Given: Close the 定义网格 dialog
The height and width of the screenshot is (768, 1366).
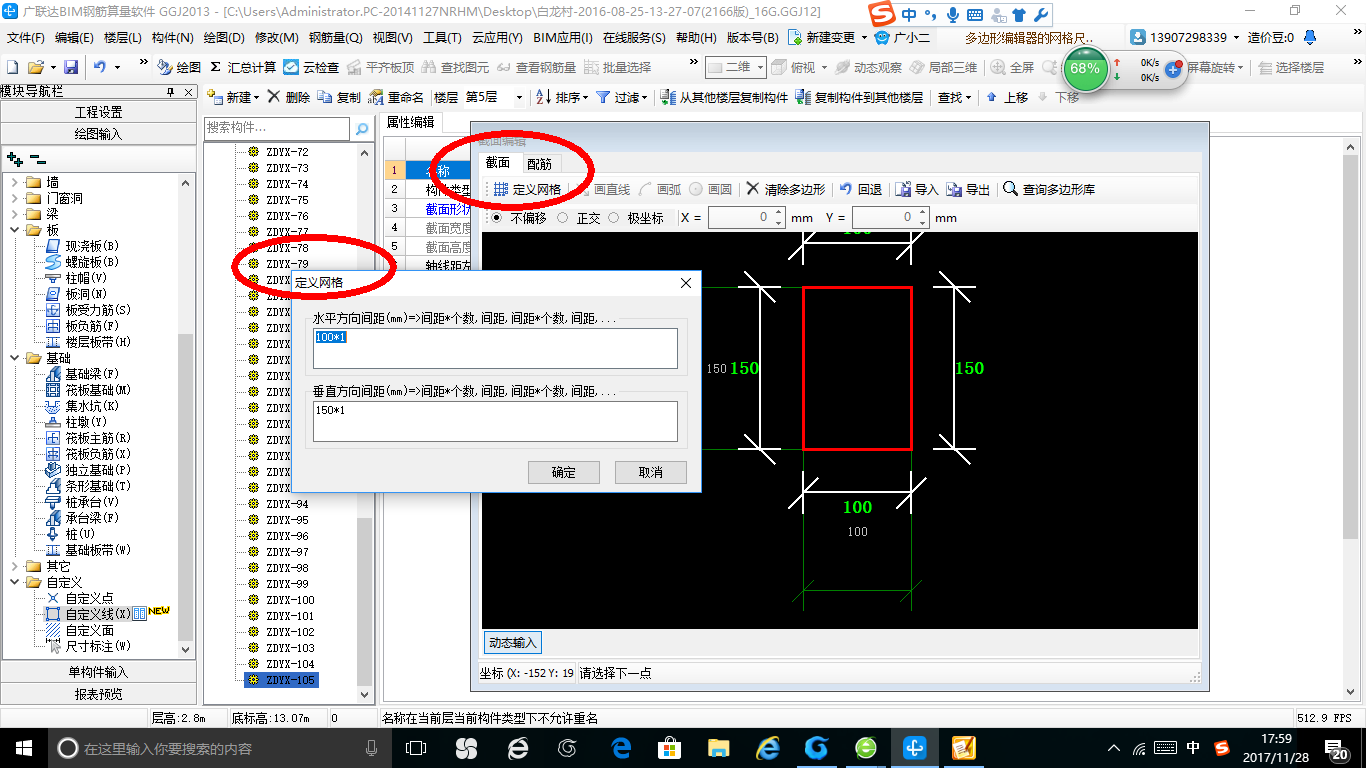Looking at the screenshot, I should (686, 283).
